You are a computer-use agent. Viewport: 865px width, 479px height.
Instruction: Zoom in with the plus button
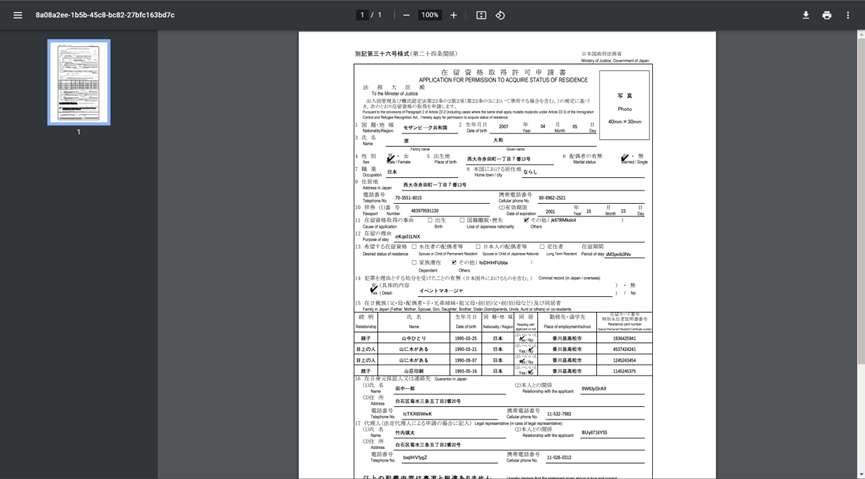pyautogui.click(x=453, y=15)
